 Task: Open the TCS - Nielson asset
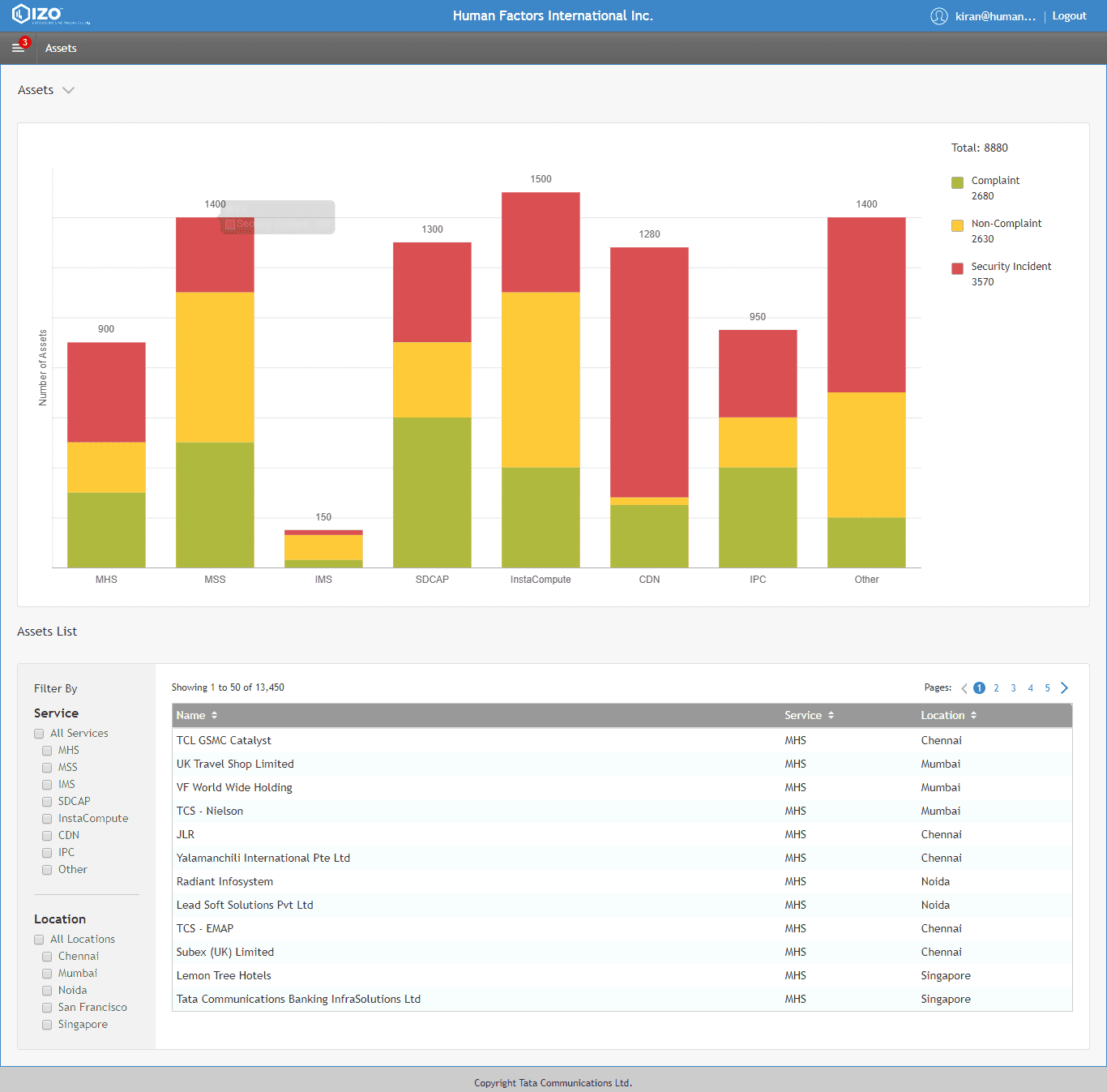click(622, 811)
